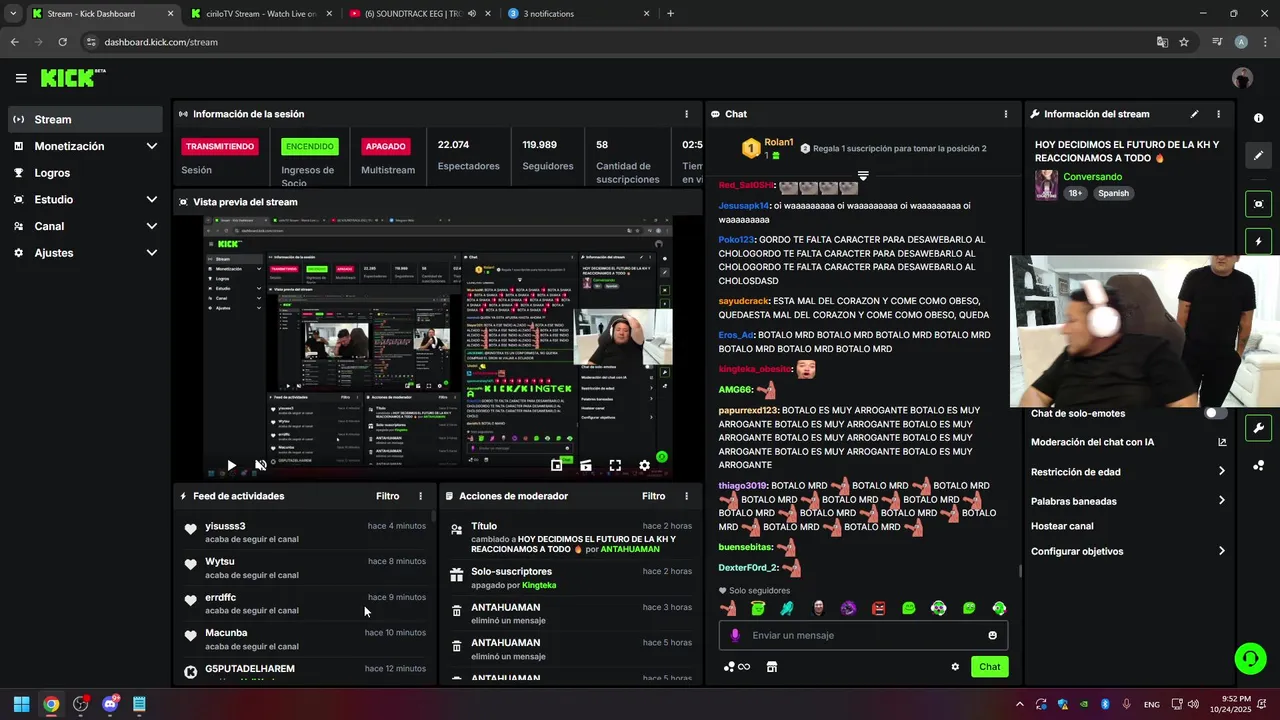
Task: Click the green Chat send button
Action: click(989, 667)
